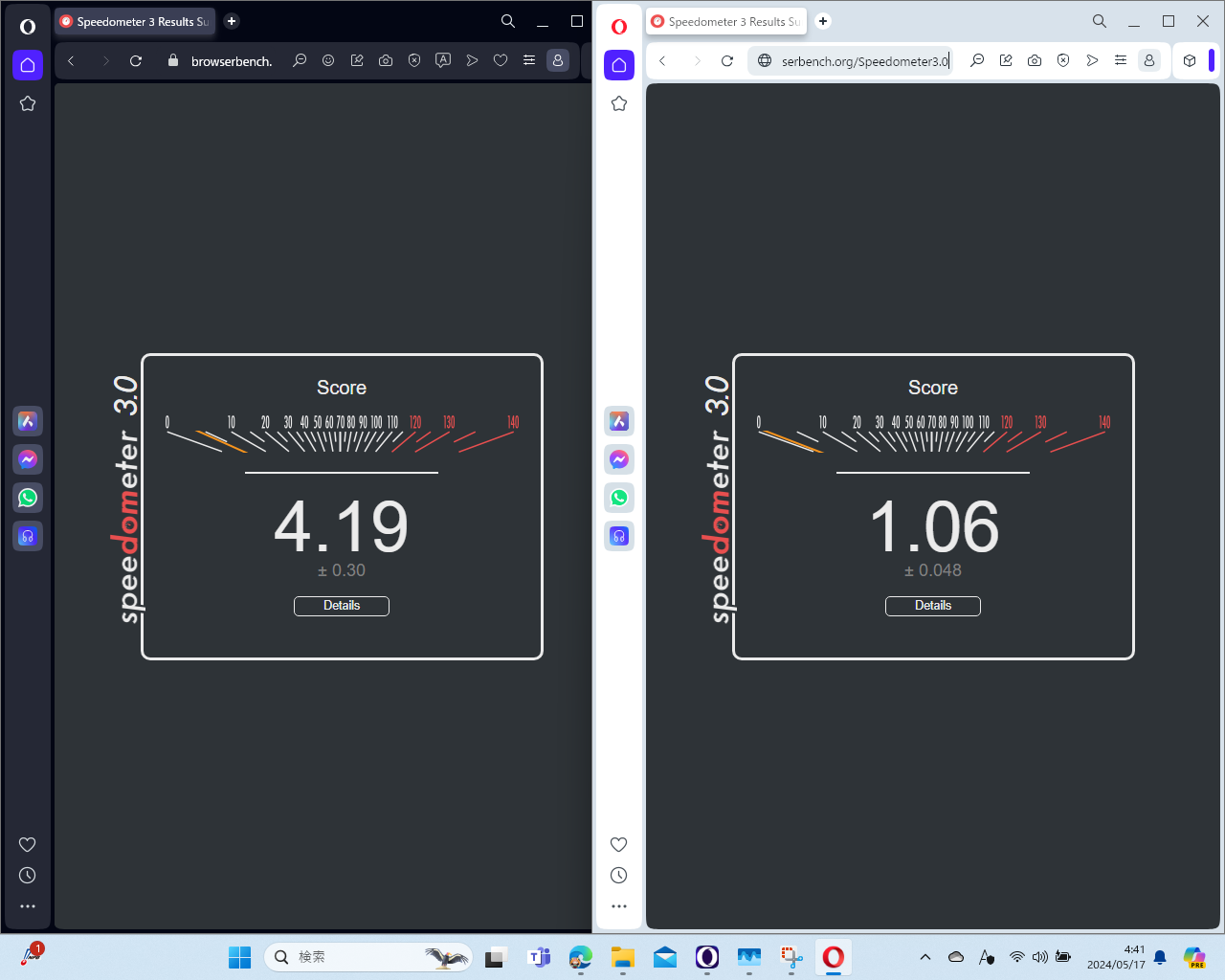Take a snapshot with the camera icon
Image resolution: width=1225 pixels, height=980 pixels.
pyautogui.click(x=386, y=60)
